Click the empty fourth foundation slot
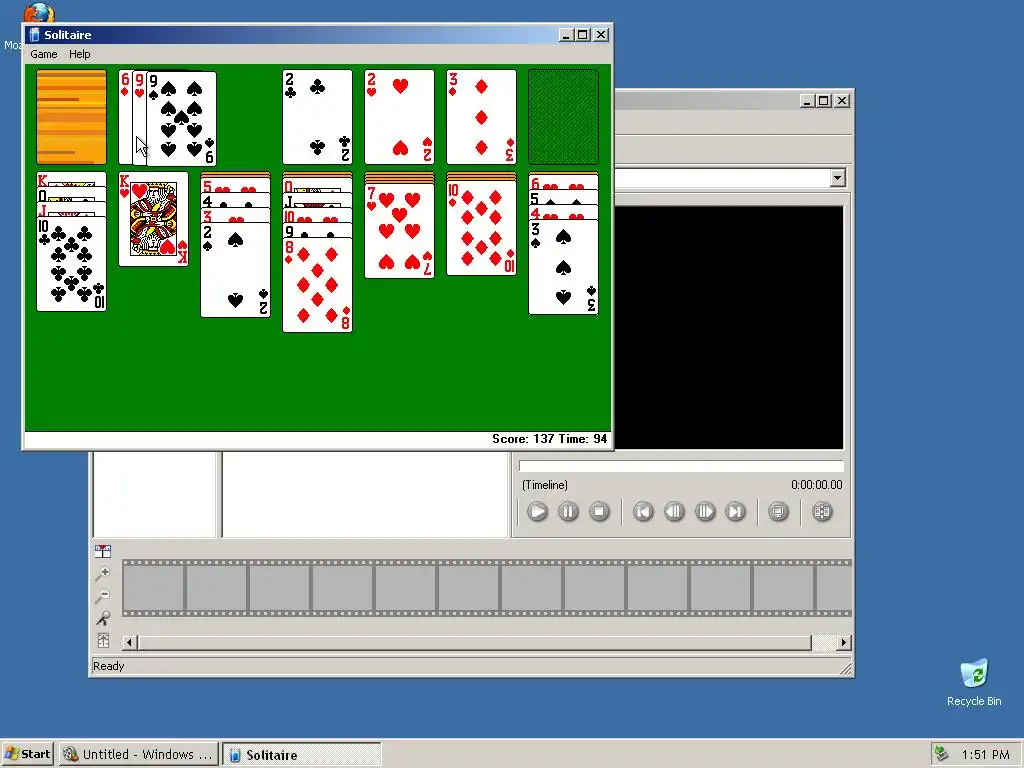1024x768 pixels. pyautogui.click(x=564, y=117)
